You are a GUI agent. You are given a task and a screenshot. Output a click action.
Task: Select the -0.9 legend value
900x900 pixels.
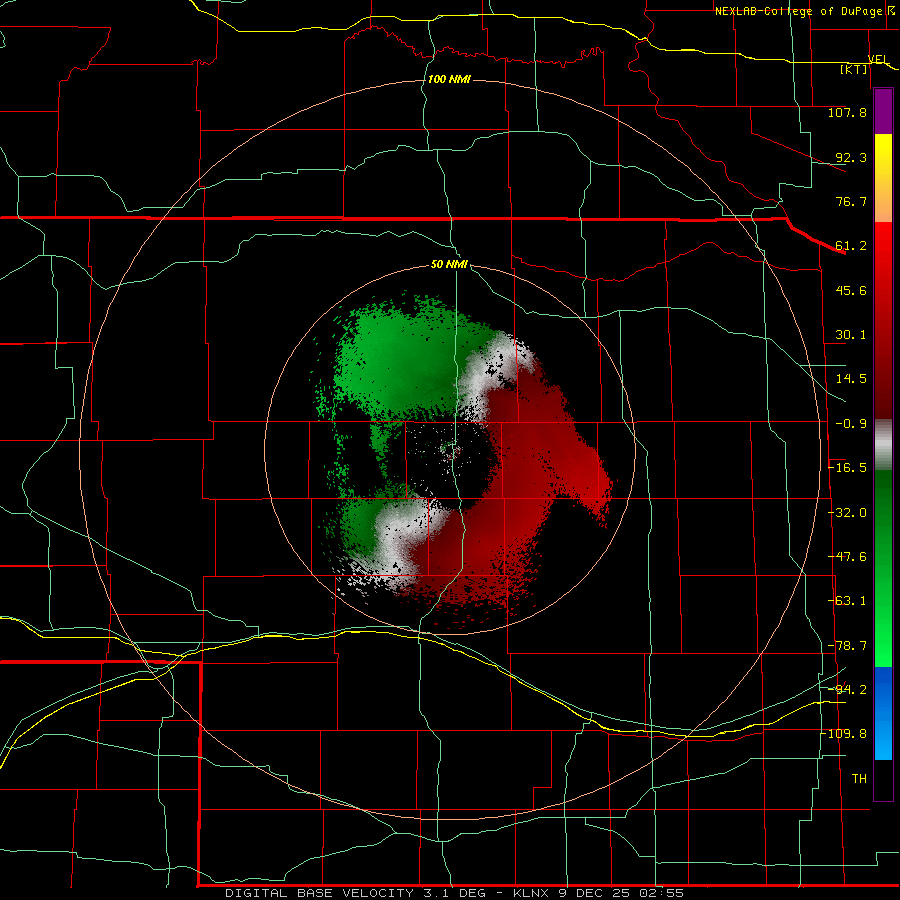[851, 424]
